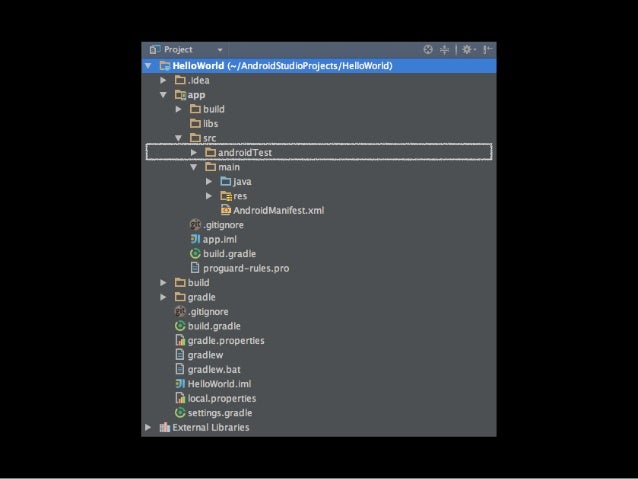Expand External Libraries

[x=148, y=427]
